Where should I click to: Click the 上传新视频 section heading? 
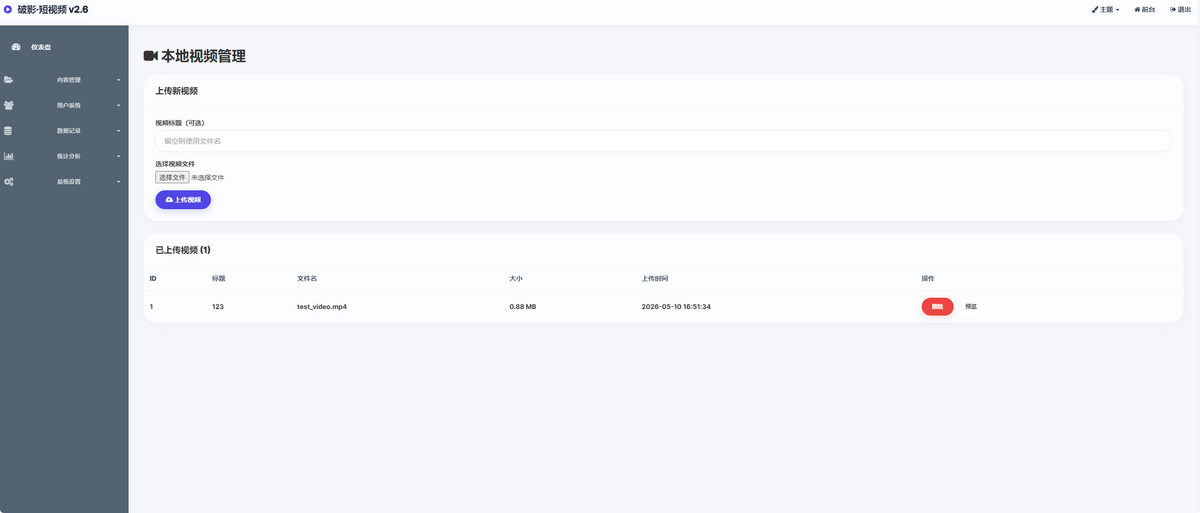(x=177, y=91)
